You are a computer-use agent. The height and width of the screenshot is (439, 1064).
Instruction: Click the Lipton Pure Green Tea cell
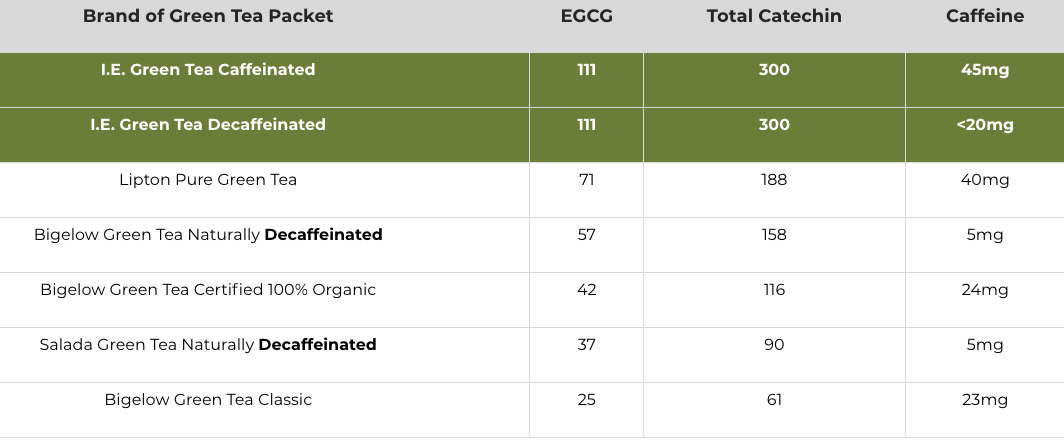click(x=208, y=180)
